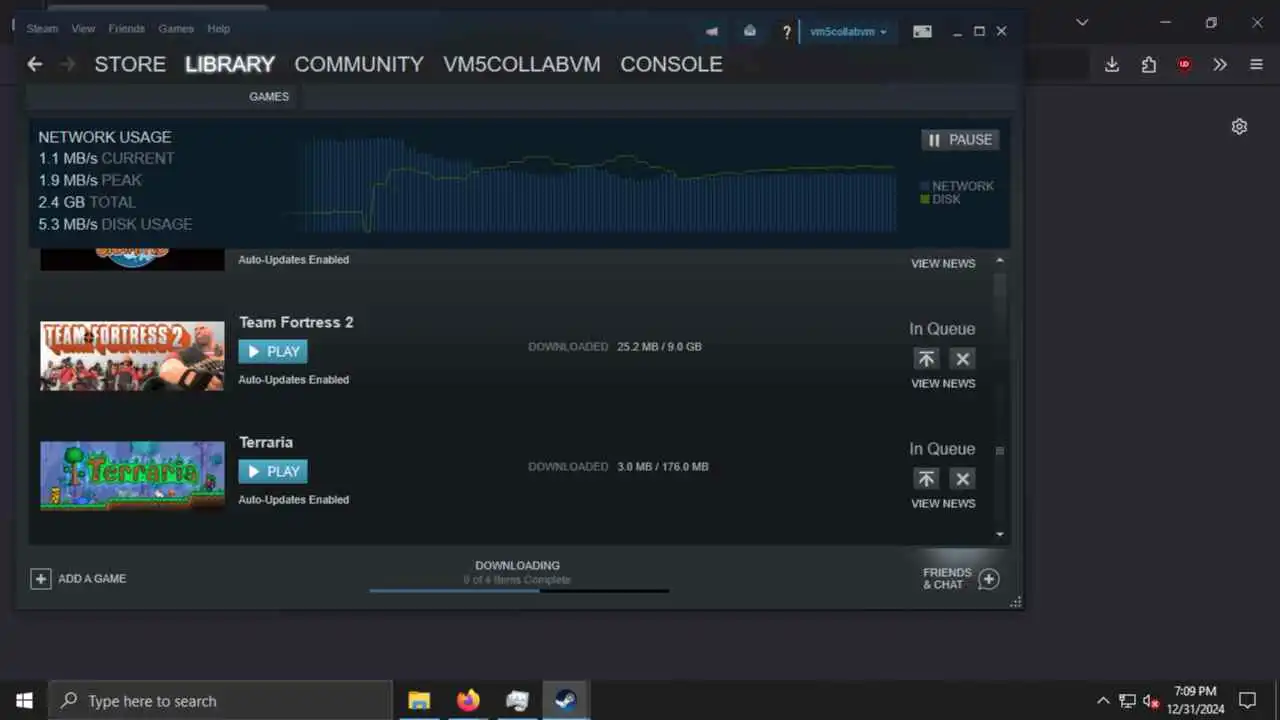Go to the STORE tab
This screenshot has height=720, width=1280.
130,64
